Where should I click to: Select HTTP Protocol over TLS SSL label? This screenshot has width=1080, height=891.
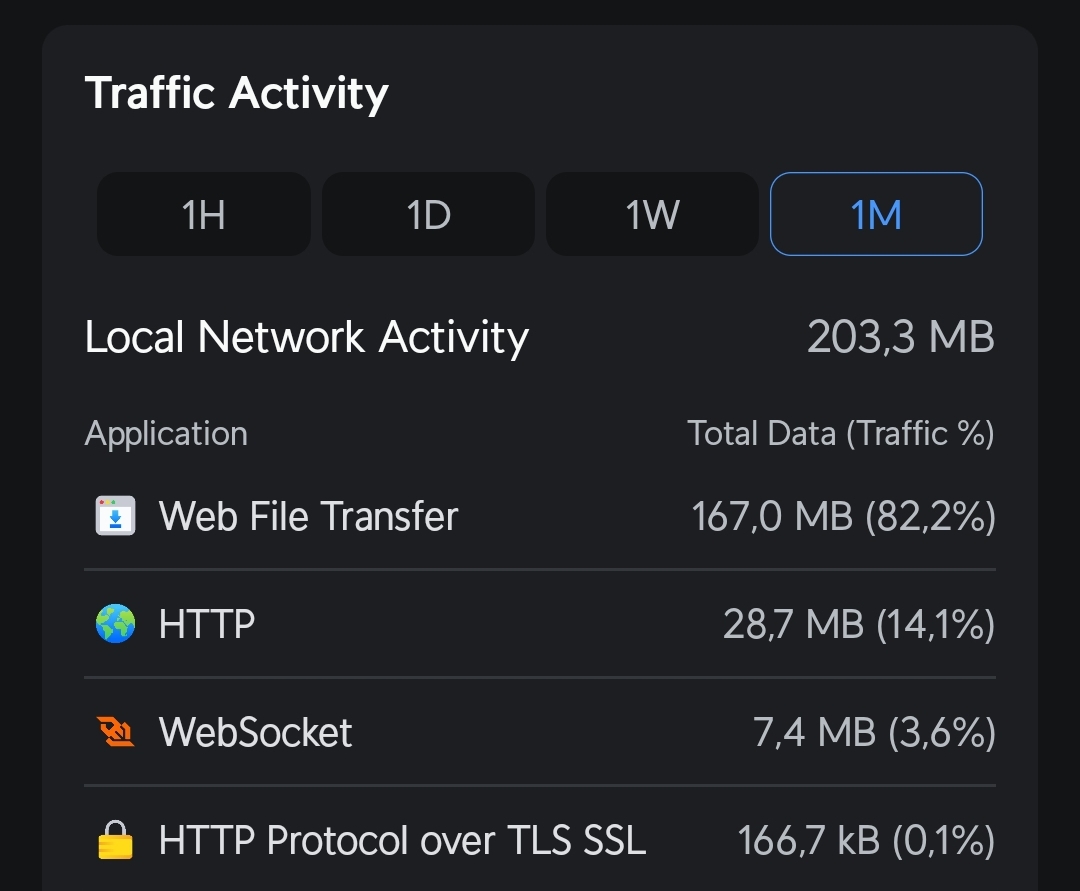coord(402,841)
